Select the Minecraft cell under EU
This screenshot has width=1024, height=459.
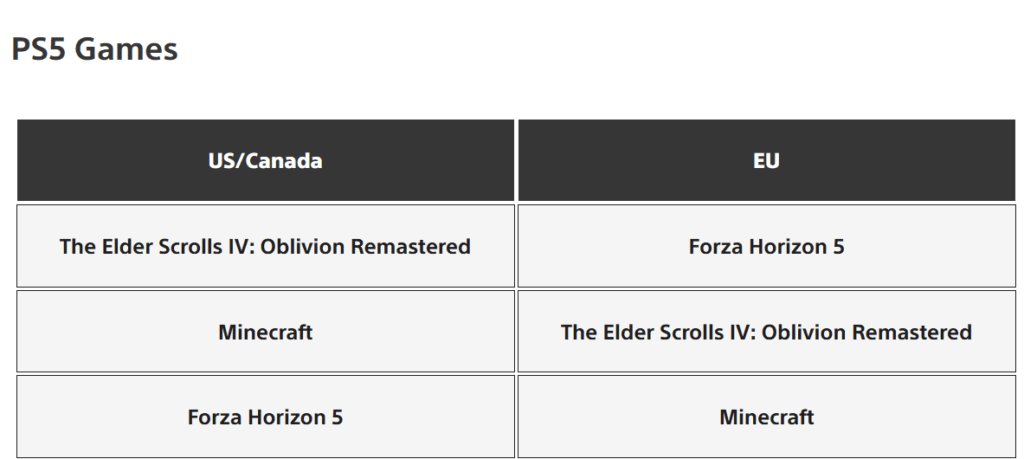pos(767,417)
